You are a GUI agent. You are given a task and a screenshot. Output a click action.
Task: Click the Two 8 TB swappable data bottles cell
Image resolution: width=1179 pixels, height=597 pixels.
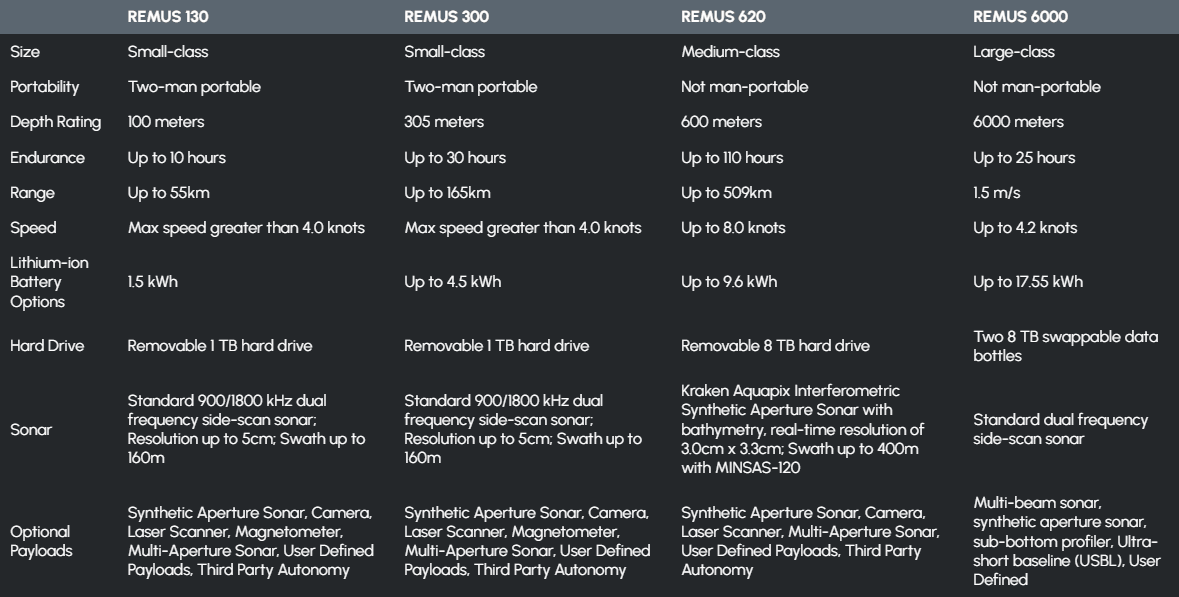(1065, 346)
